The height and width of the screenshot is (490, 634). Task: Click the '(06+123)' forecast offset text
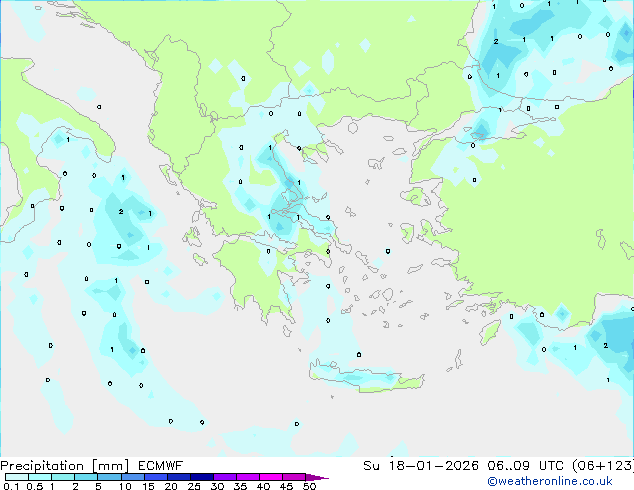[x=603, y=466]
